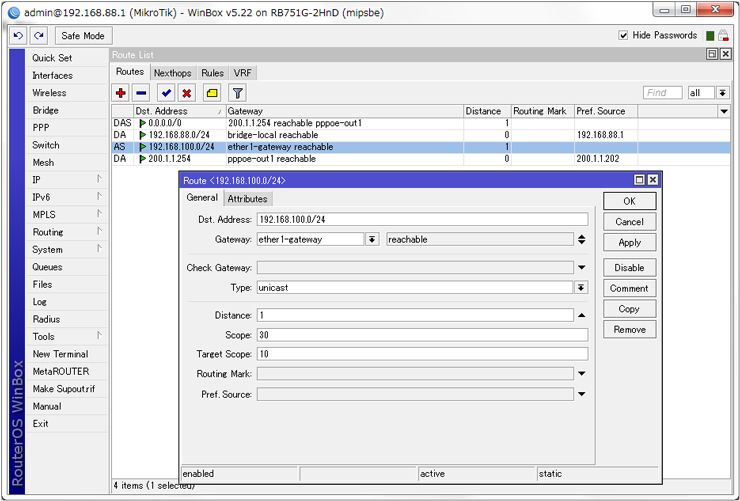The height and width of the screenshot is (501, 740).
Task: Open the Type unicast dropdown
Action: (581, 287)
